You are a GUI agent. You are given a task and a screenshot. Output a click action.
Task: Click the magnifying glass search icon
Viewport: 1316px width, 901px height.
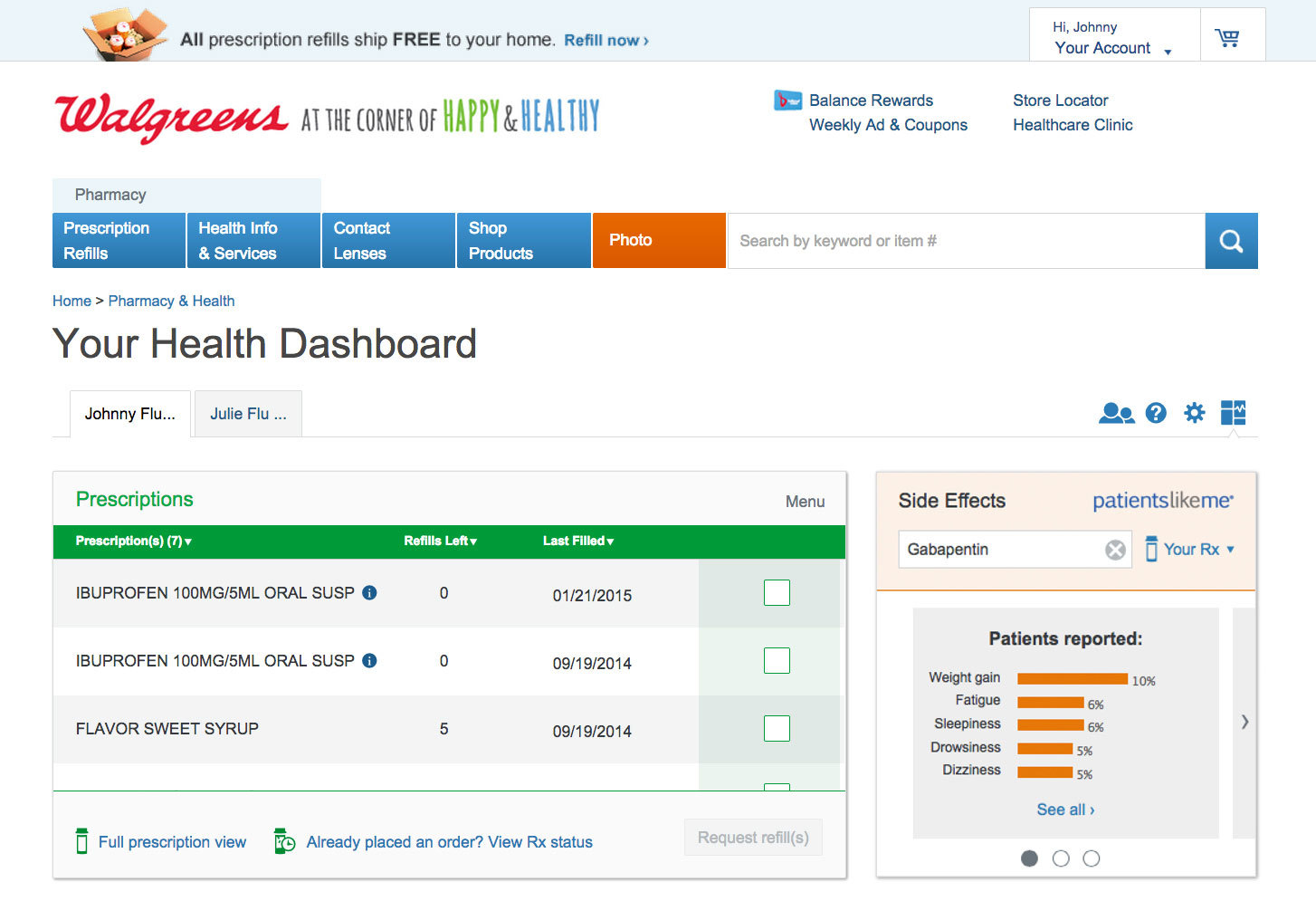tap(1231, 241)
